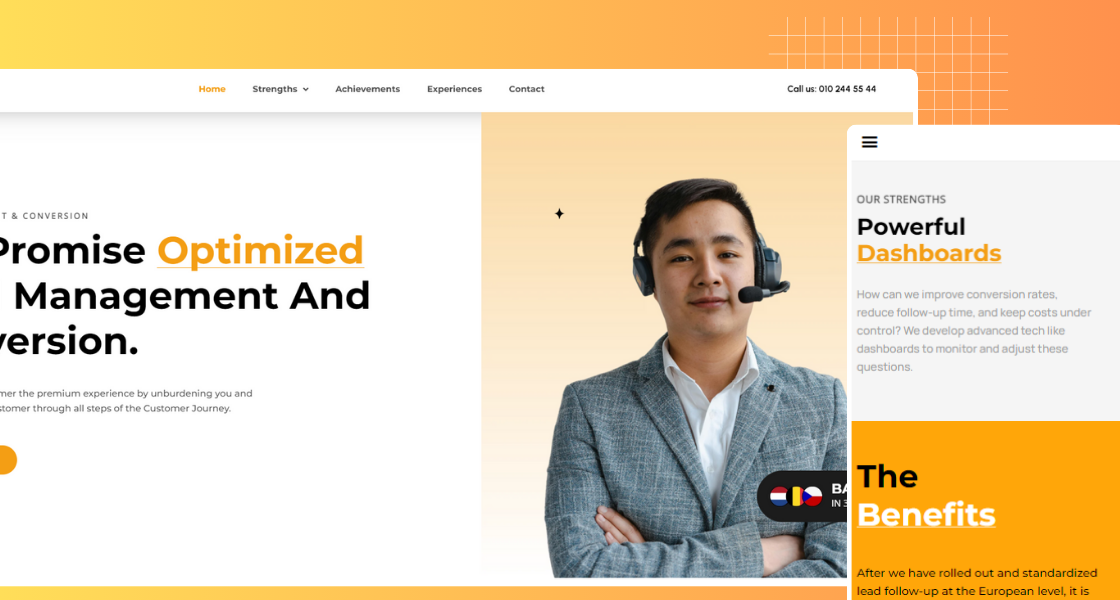Click the black sparkle star icon
This screenshot has height=600, width=1120.
tap(559, 214)
